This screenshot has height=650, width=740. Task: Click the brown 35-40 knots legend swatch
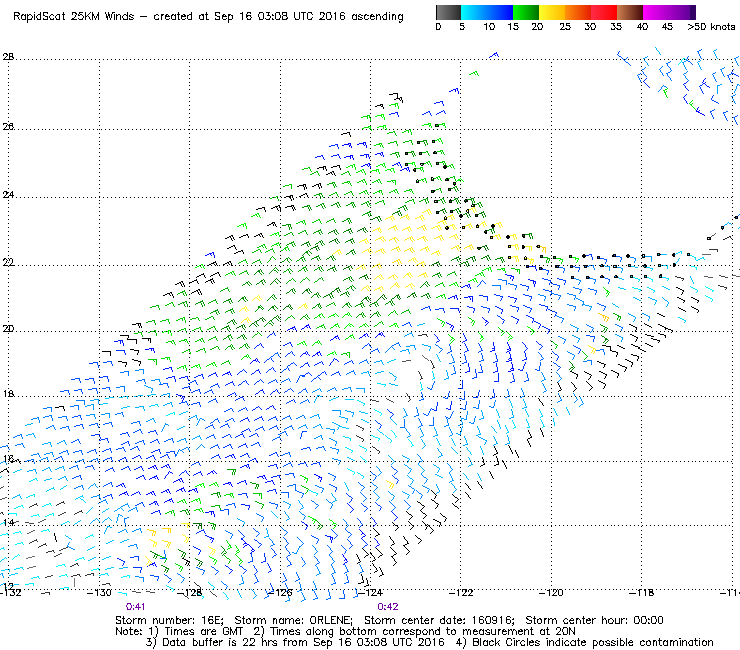pyautogui.click(x=630, y=12)
